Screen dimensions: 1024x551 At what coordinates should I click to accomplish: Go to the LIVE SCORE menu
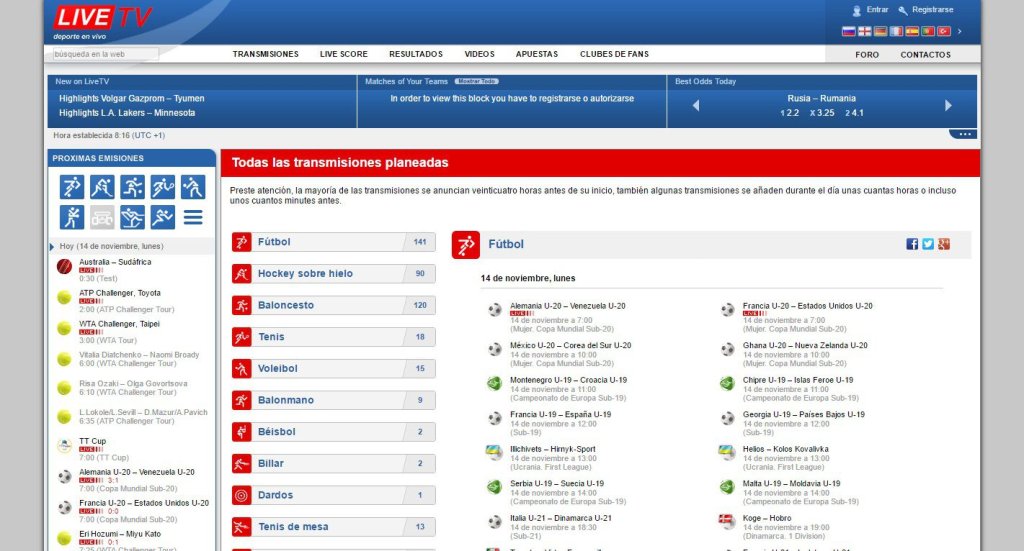click(x=343, y=54)
